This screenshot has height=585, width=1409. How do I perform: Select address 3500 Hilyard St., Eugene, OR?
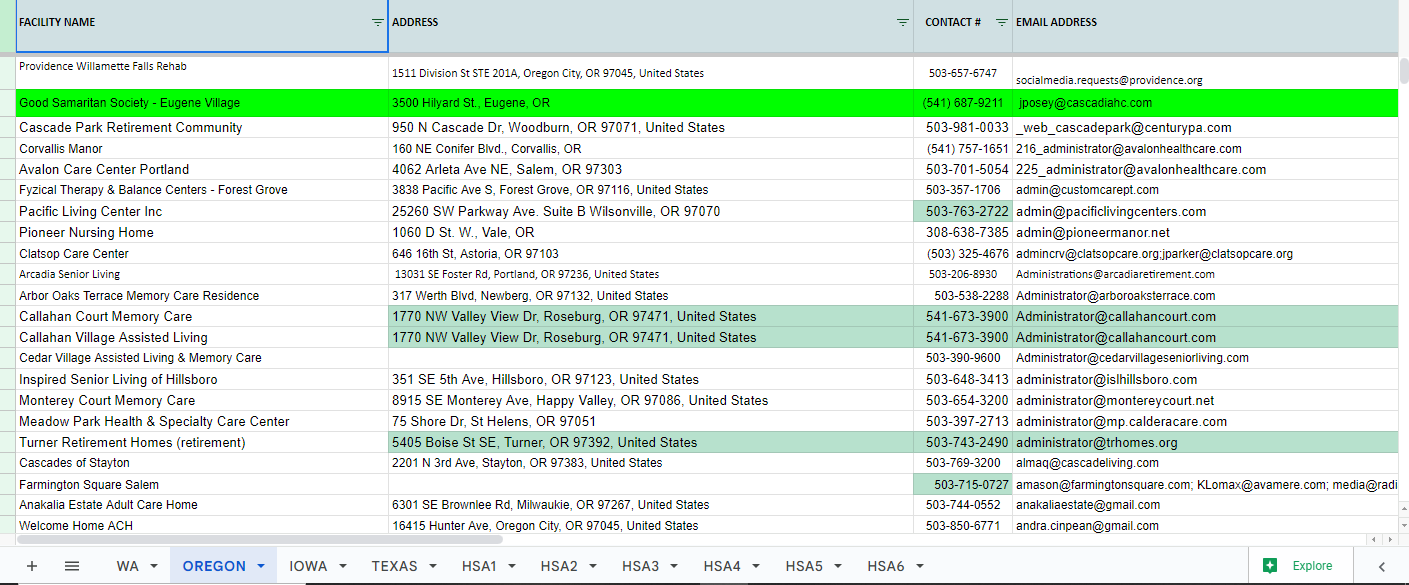coord(651,102)
